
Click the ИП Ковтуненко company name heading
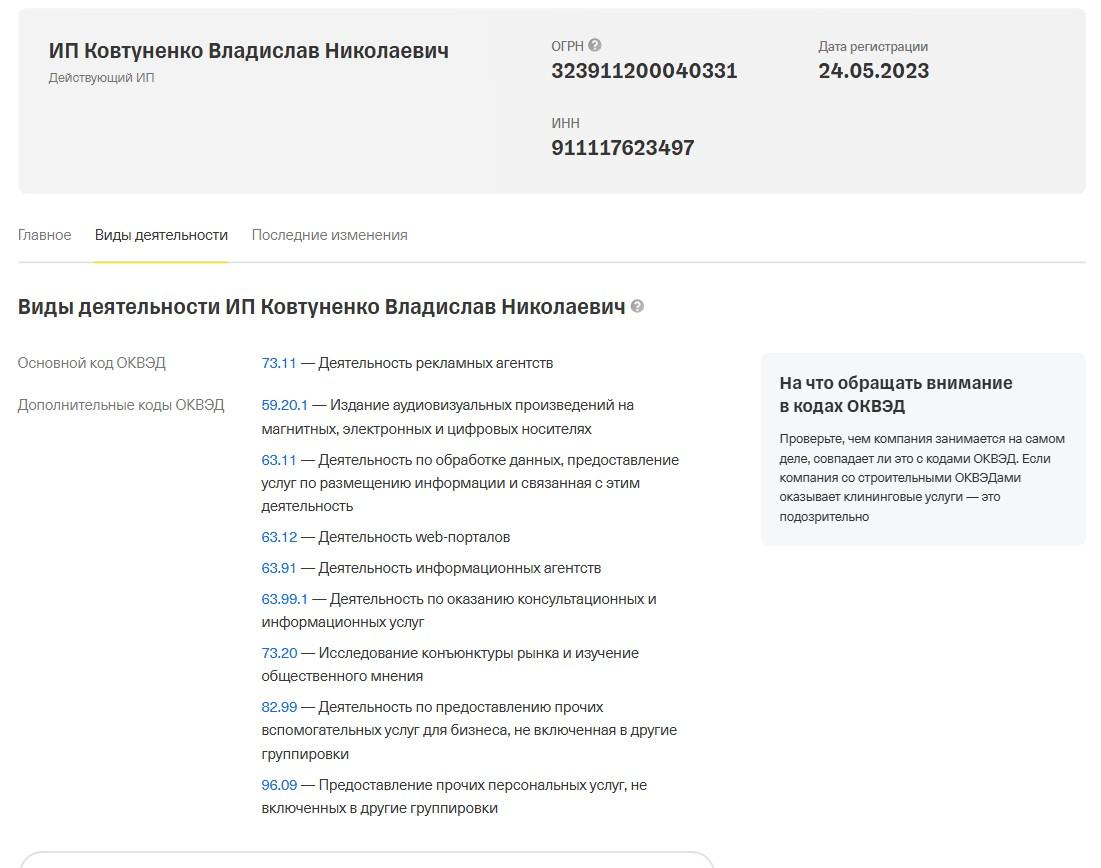250,49
